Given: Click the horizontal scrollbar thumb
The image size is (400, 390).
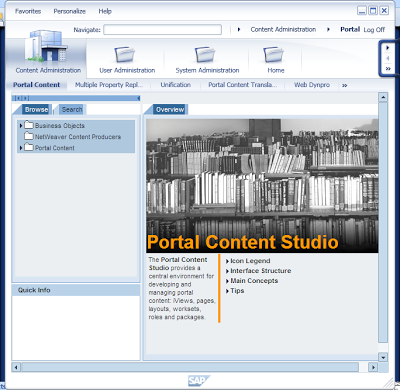Looking at the screenshot, I should [190, 367].
